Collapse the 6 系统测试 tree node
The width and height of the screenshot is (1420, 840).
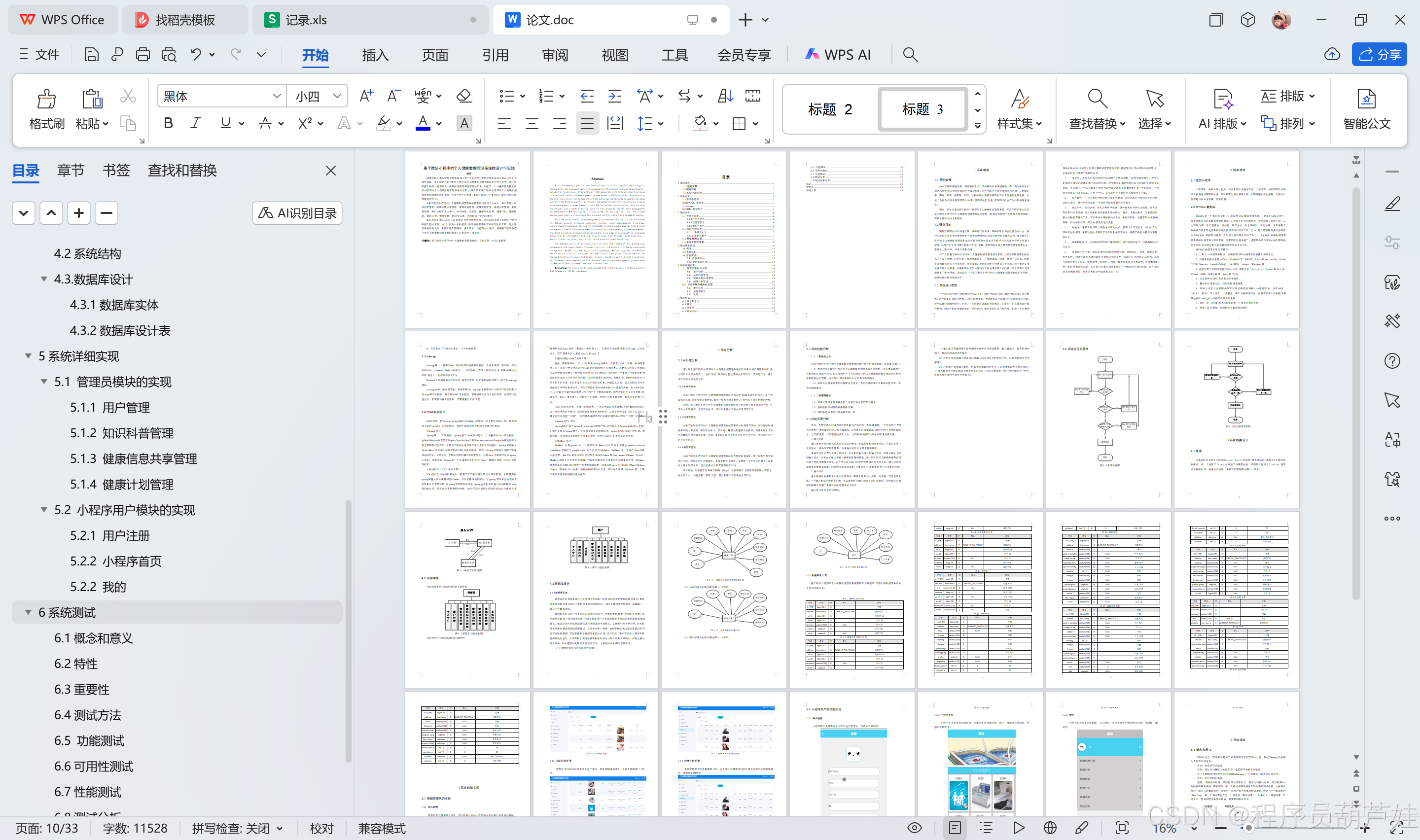click(x=28, y=612)
